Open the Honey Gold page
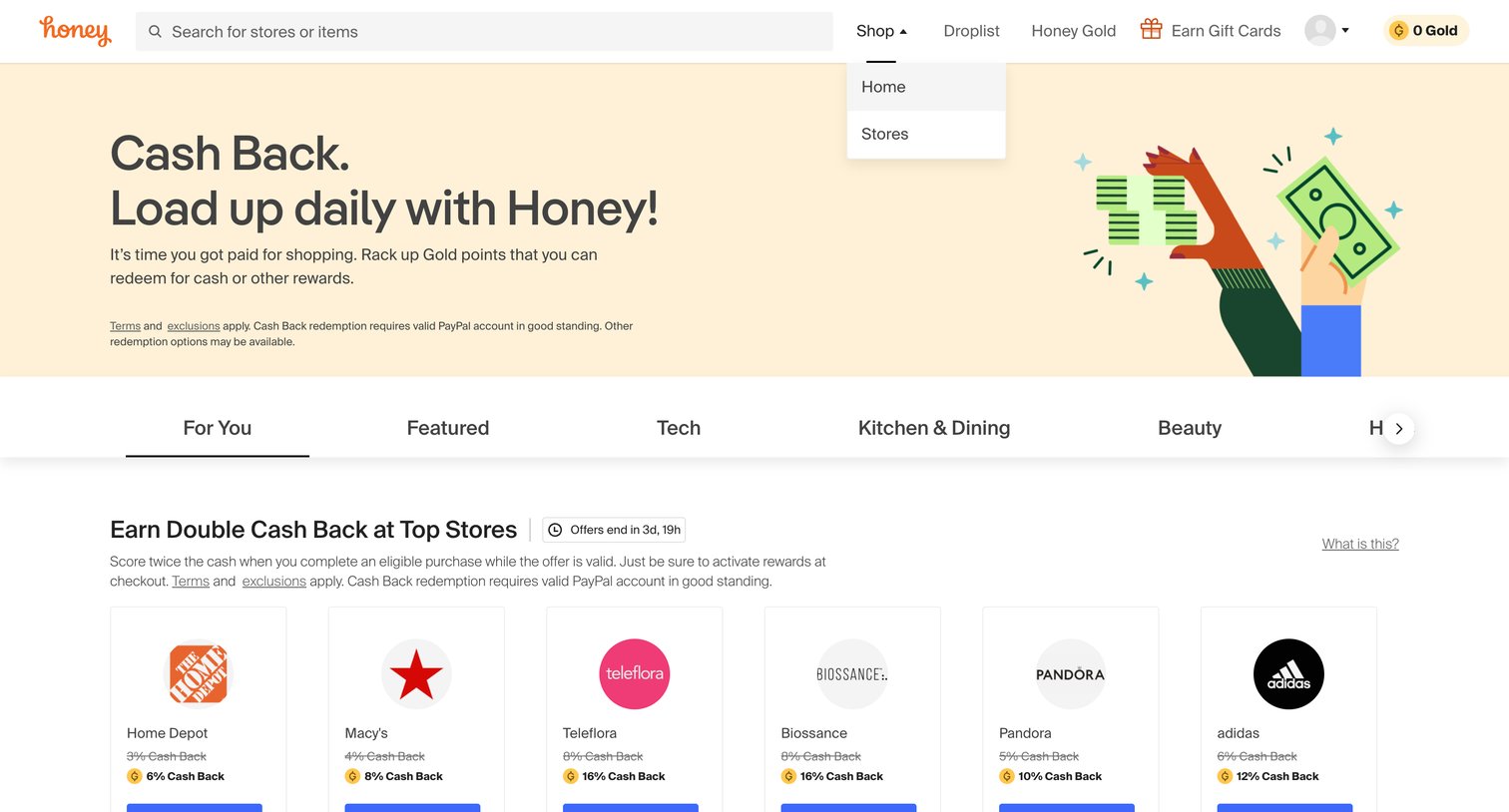Screen dimensions: 1509x812 click(x=1074, y=31)
